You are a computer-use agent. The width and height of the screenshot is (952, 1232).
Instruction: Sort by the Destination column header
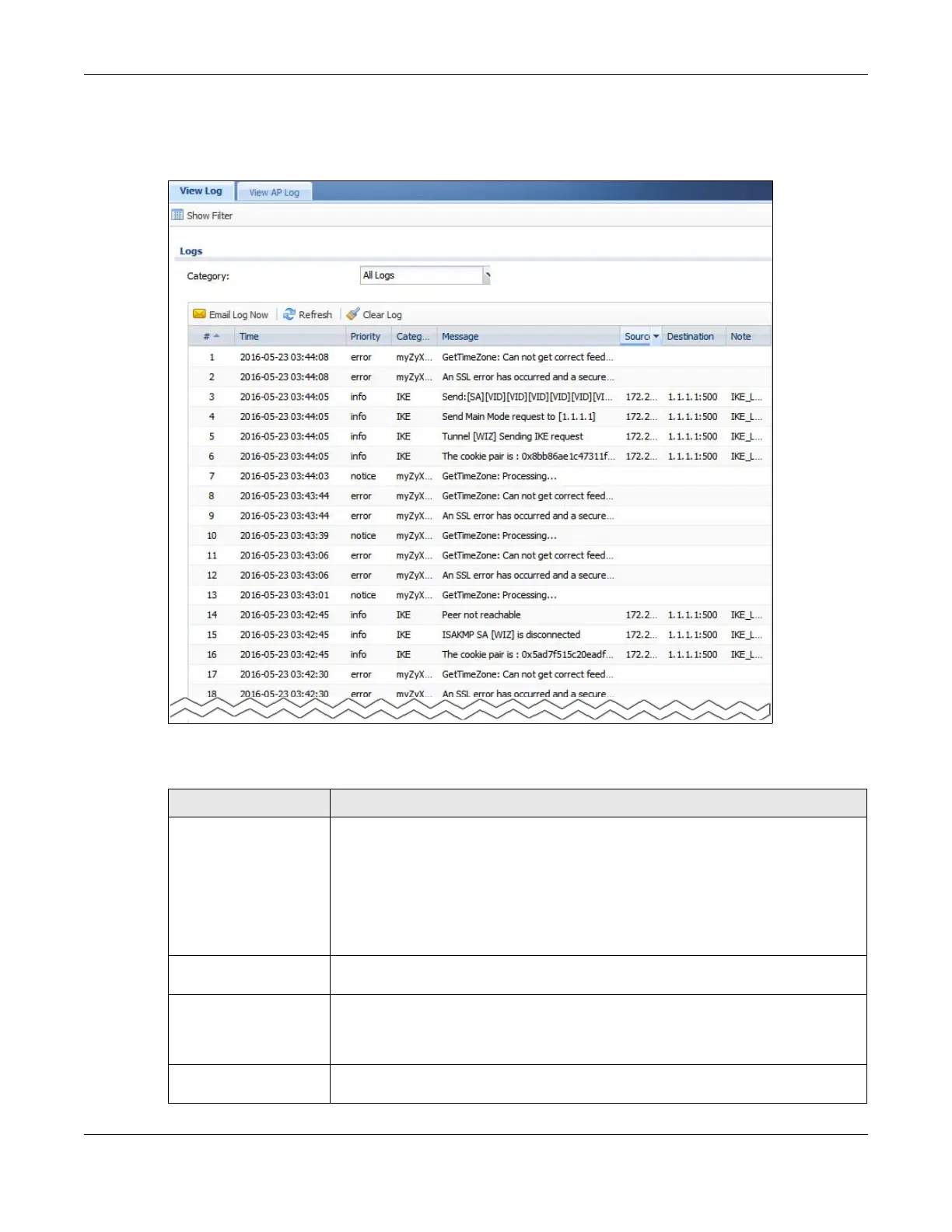694,336
